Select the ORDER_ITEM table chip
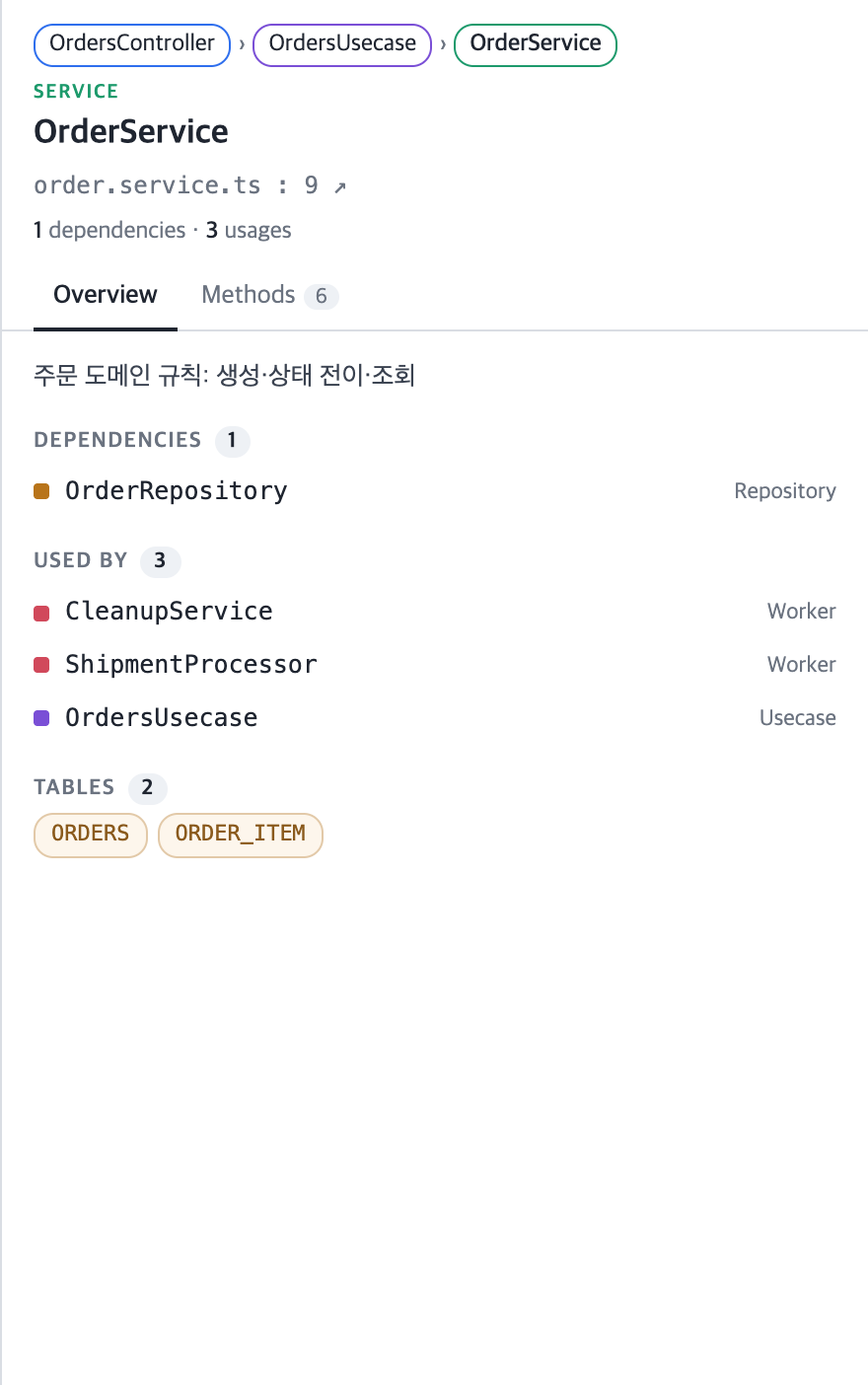868x1385 pixels. pyautogui.click(x=241, y=835)
